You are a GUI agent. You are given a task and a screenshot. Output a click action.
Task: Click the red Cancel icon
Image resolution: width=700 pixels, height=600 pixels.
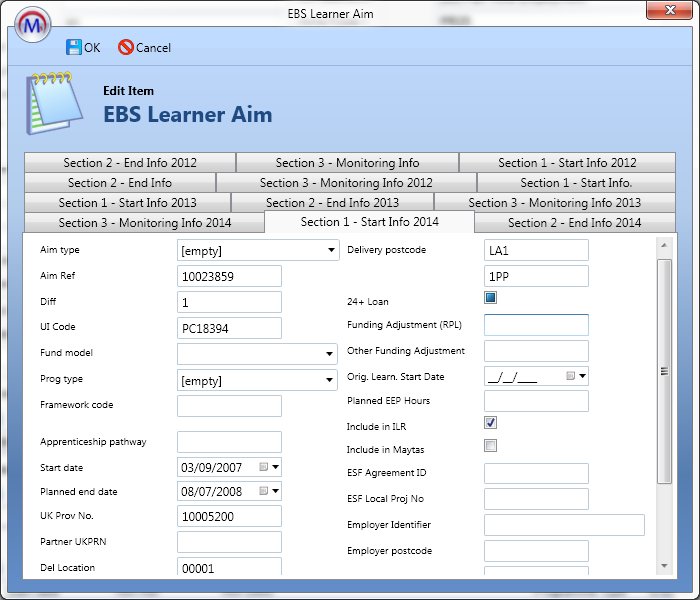tap(125, 47)
